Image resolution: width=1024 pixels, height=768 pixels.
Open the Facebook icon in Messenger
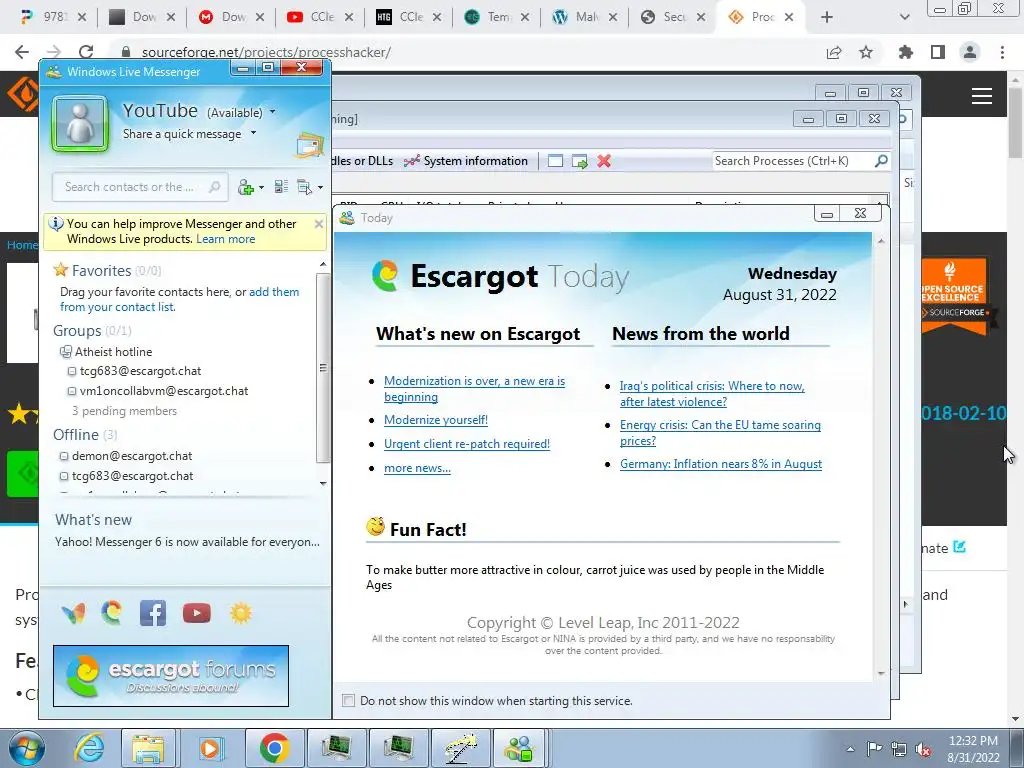point(153,613)
